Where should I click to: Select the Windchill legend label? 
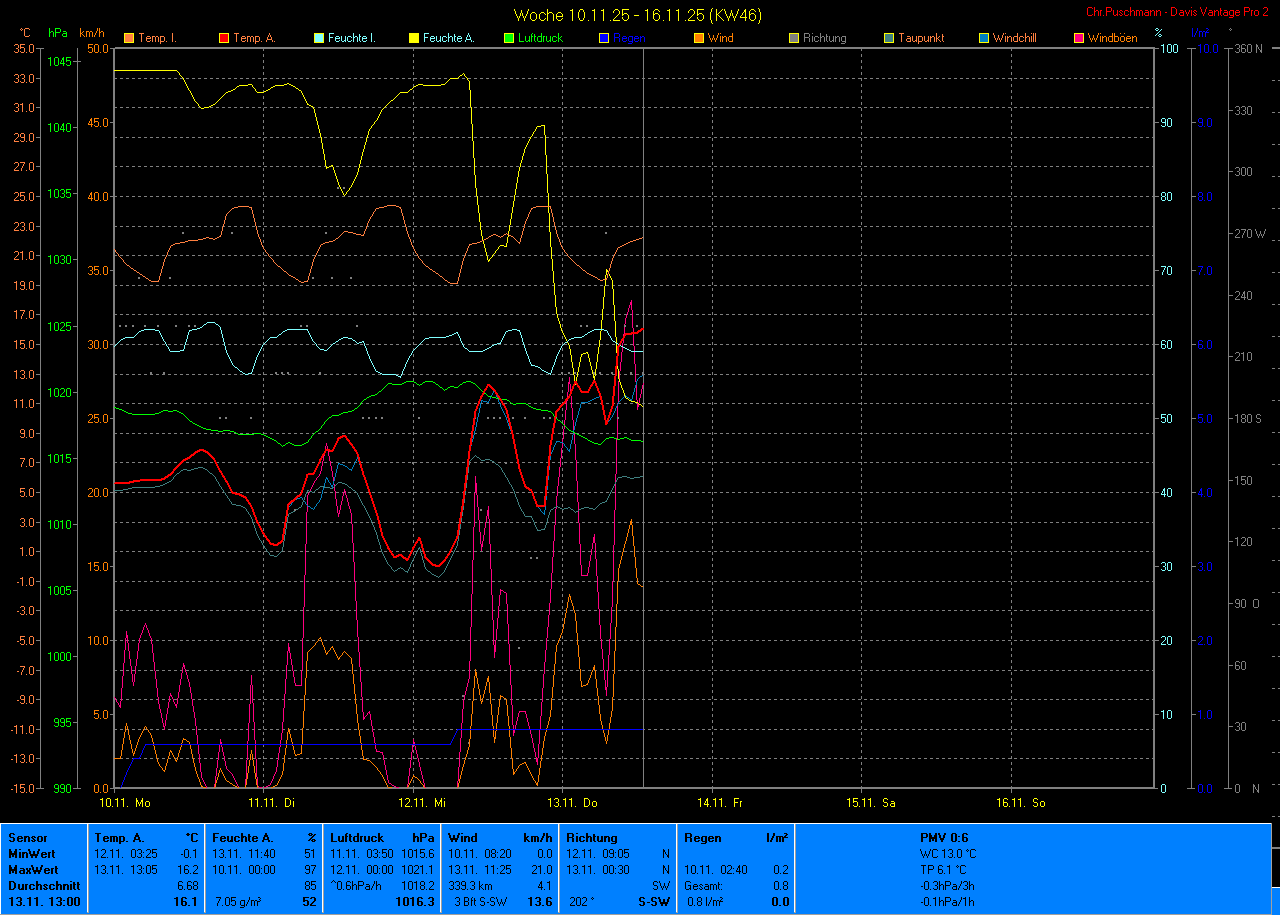tap(1015, 38)
